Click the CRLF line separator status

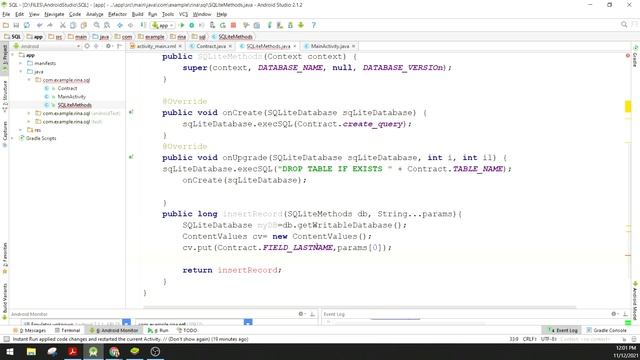(529, 339)
